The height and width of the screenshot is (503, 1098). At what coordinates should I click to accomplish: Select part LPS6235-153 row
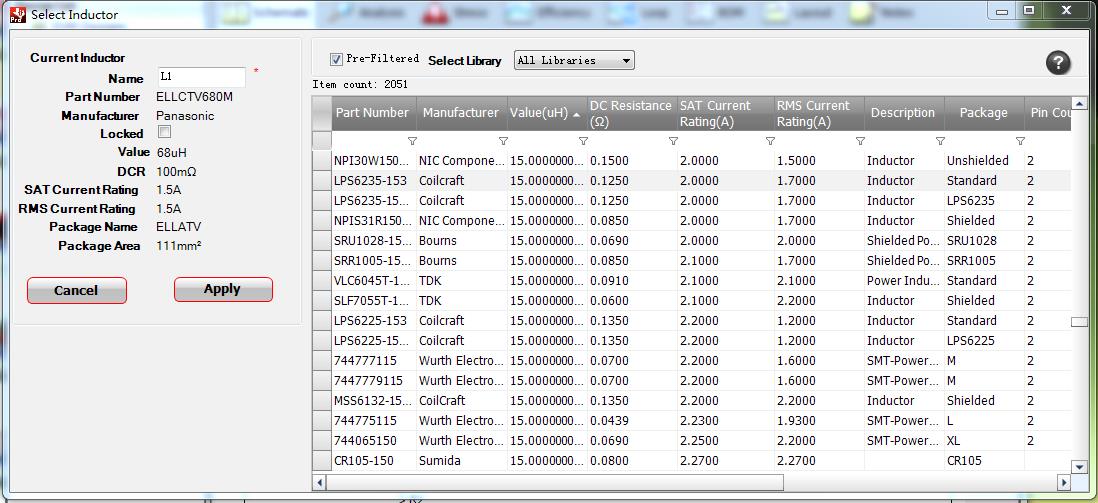coord(370,181)
